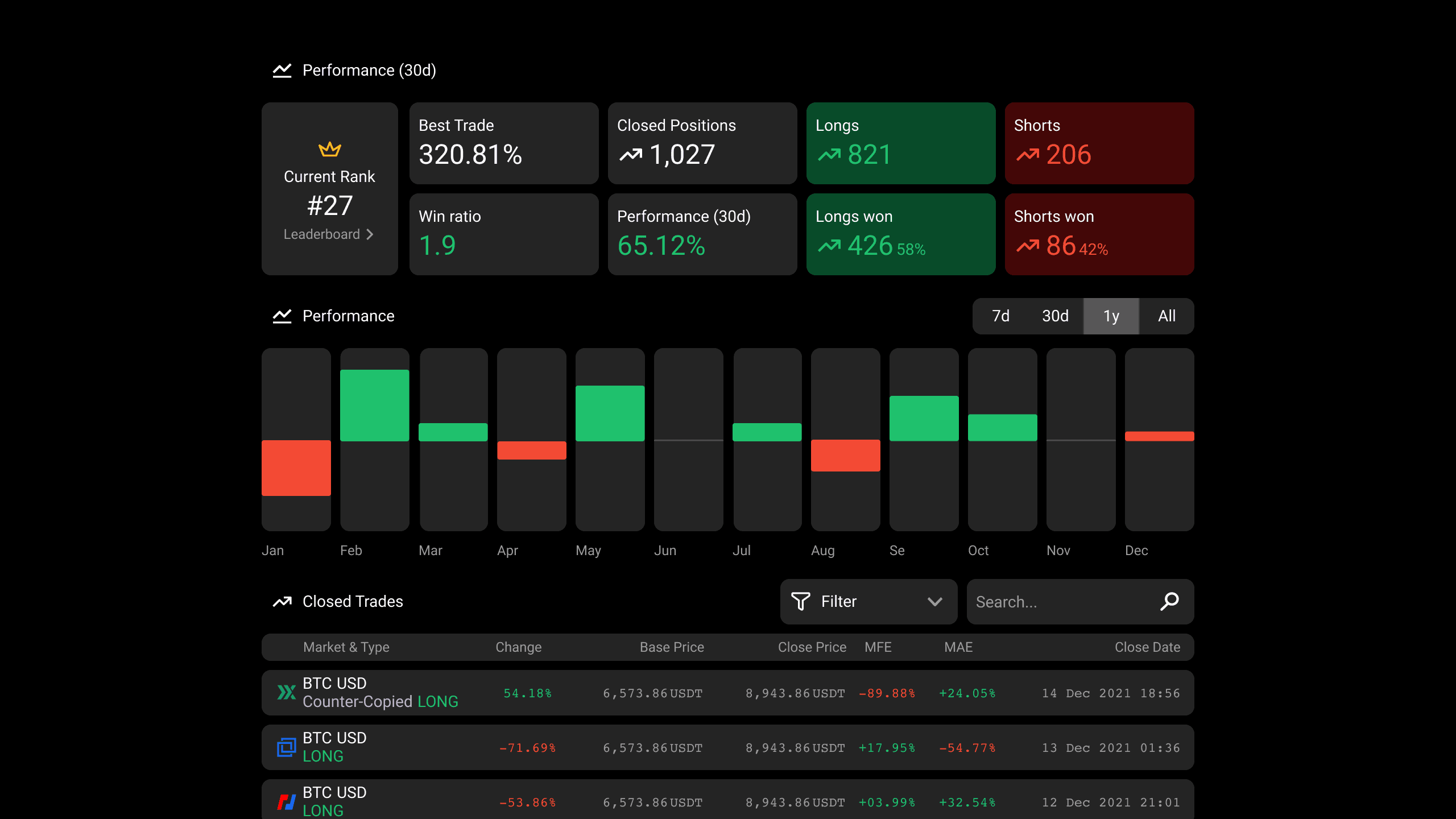Screen dimensions: 1456x819
Task: Click the Base Price column header
Action: [x=672, y=647]
